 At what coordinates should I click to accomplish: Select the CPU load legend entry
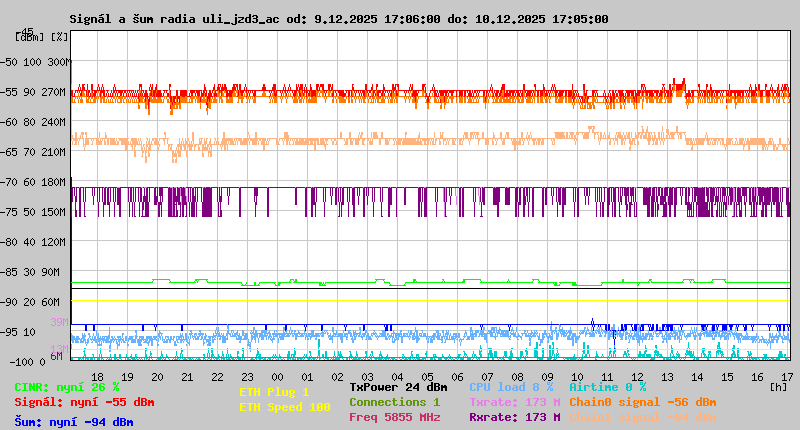coord(511,387)
